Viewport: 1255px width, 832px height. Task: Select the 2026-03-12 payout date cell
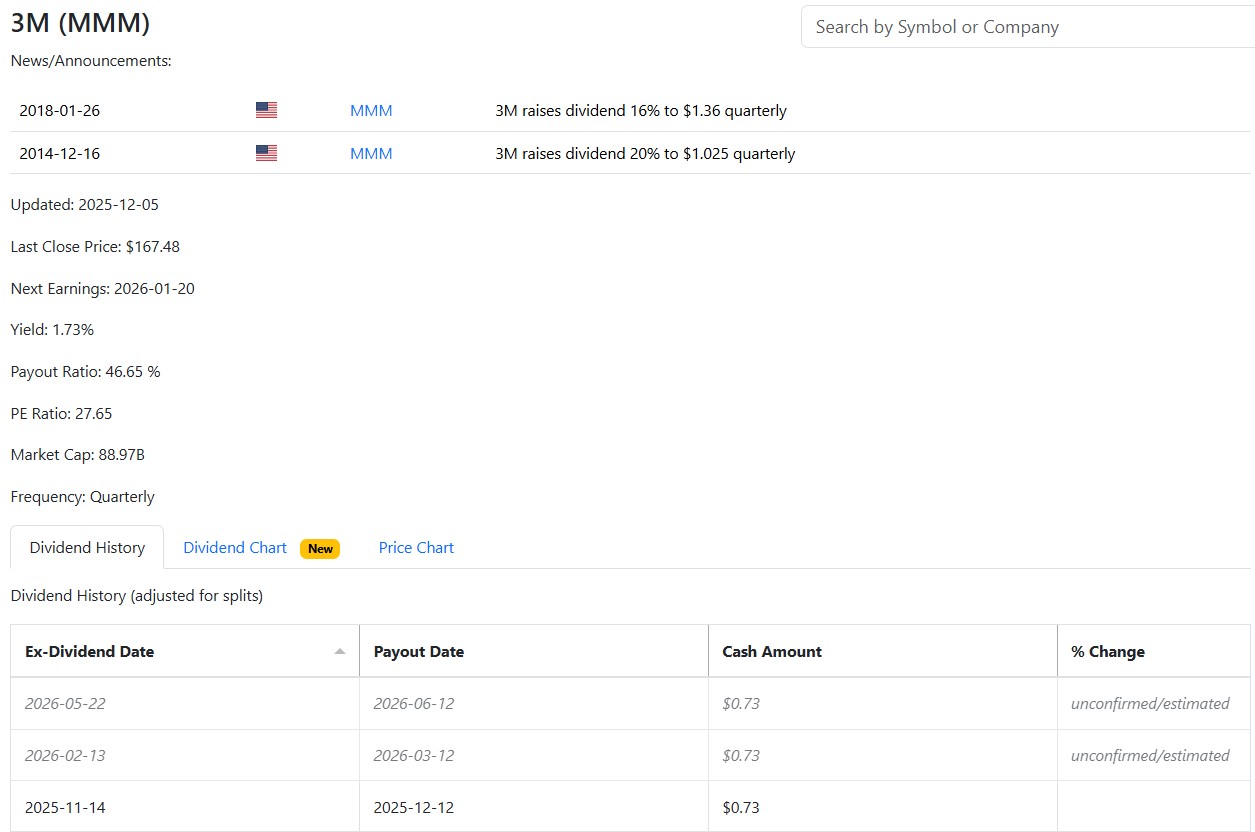[534, 755]
